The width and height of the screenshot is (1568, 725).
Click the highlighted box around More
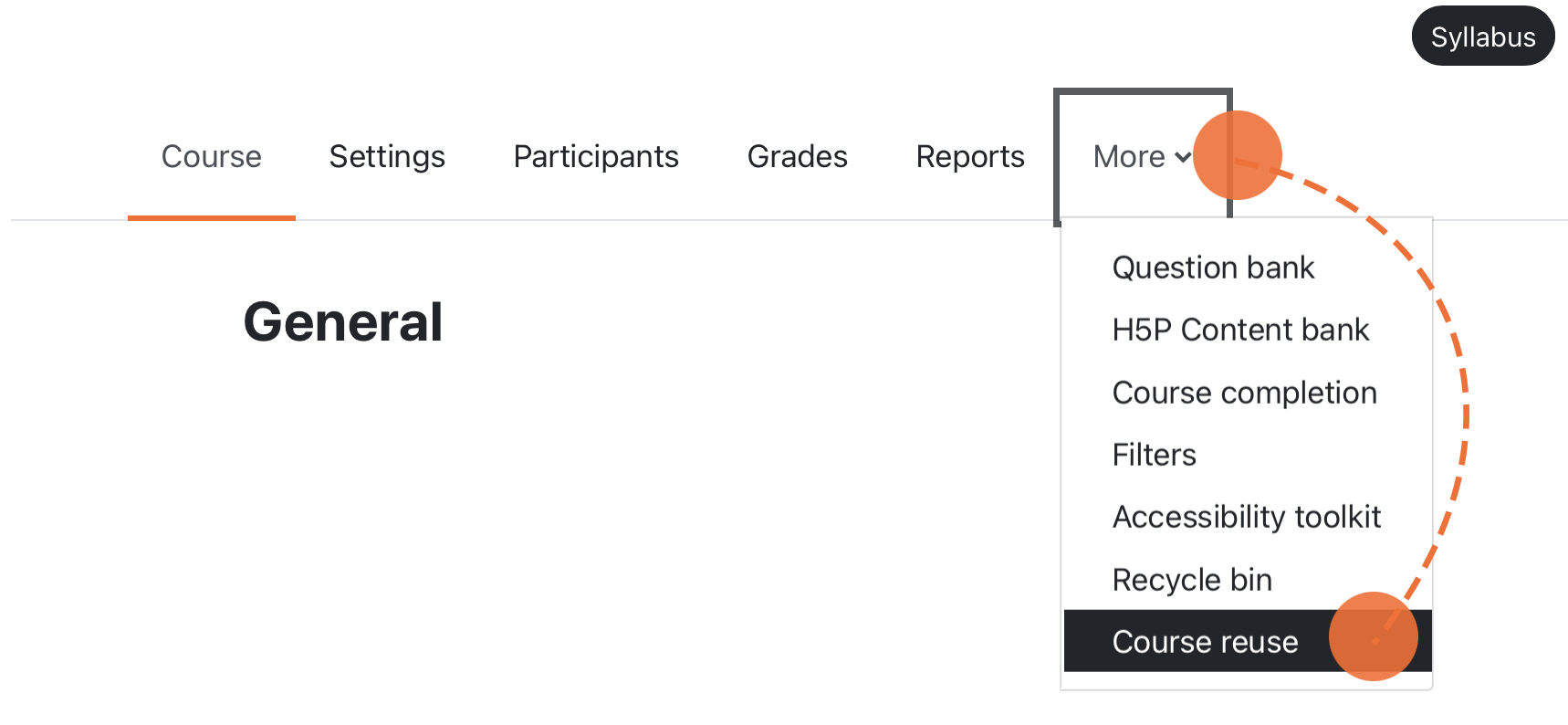click(1143, 89)
